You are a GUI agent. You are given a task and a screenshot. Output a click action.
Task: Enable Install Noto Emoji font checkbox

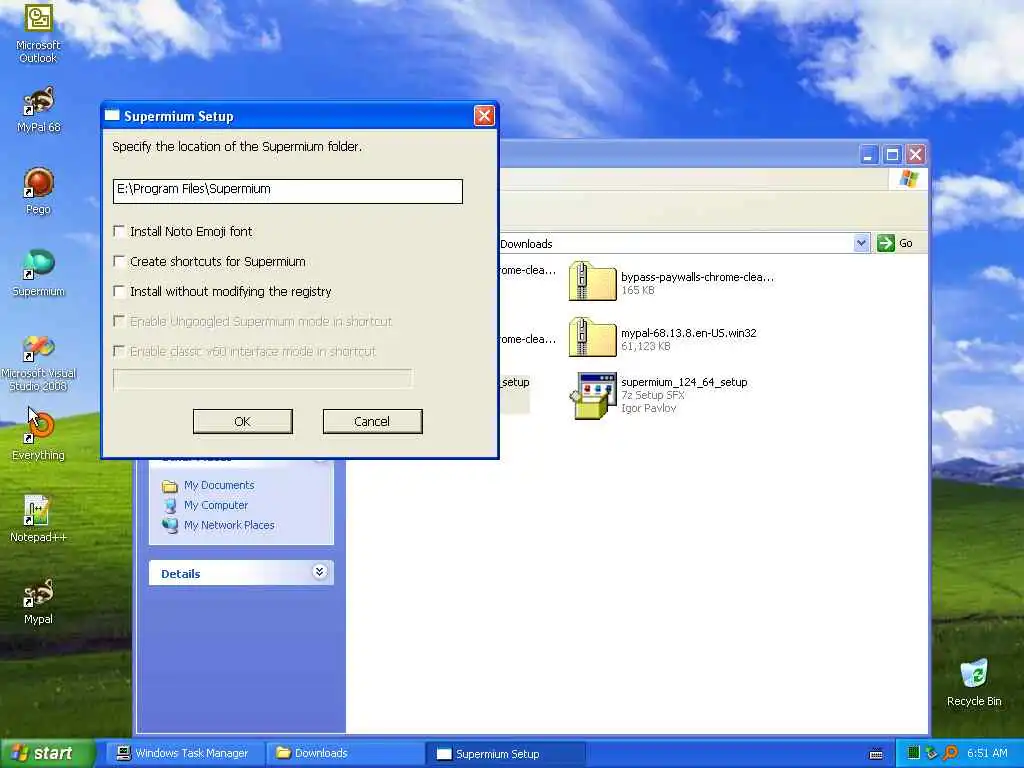119,231
